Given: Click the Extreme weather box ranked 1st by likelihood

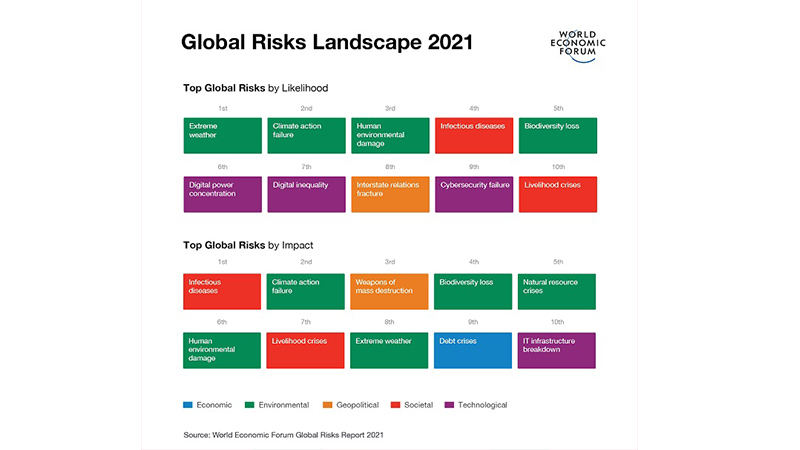Looking at the screenshot, I should 222,136.
